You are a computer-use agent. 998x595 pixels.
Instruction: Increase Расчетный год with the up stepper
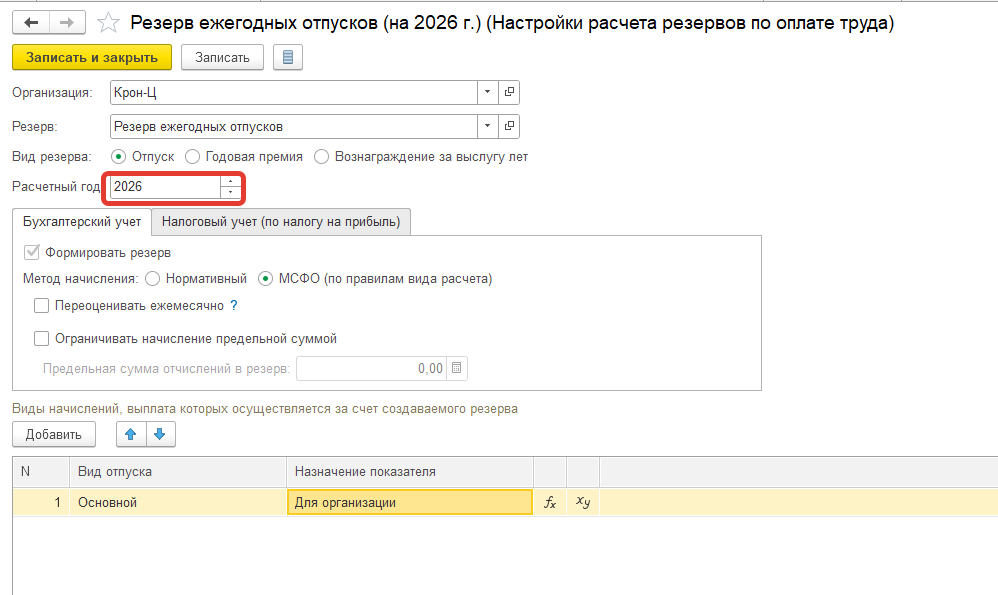point(231,182)
